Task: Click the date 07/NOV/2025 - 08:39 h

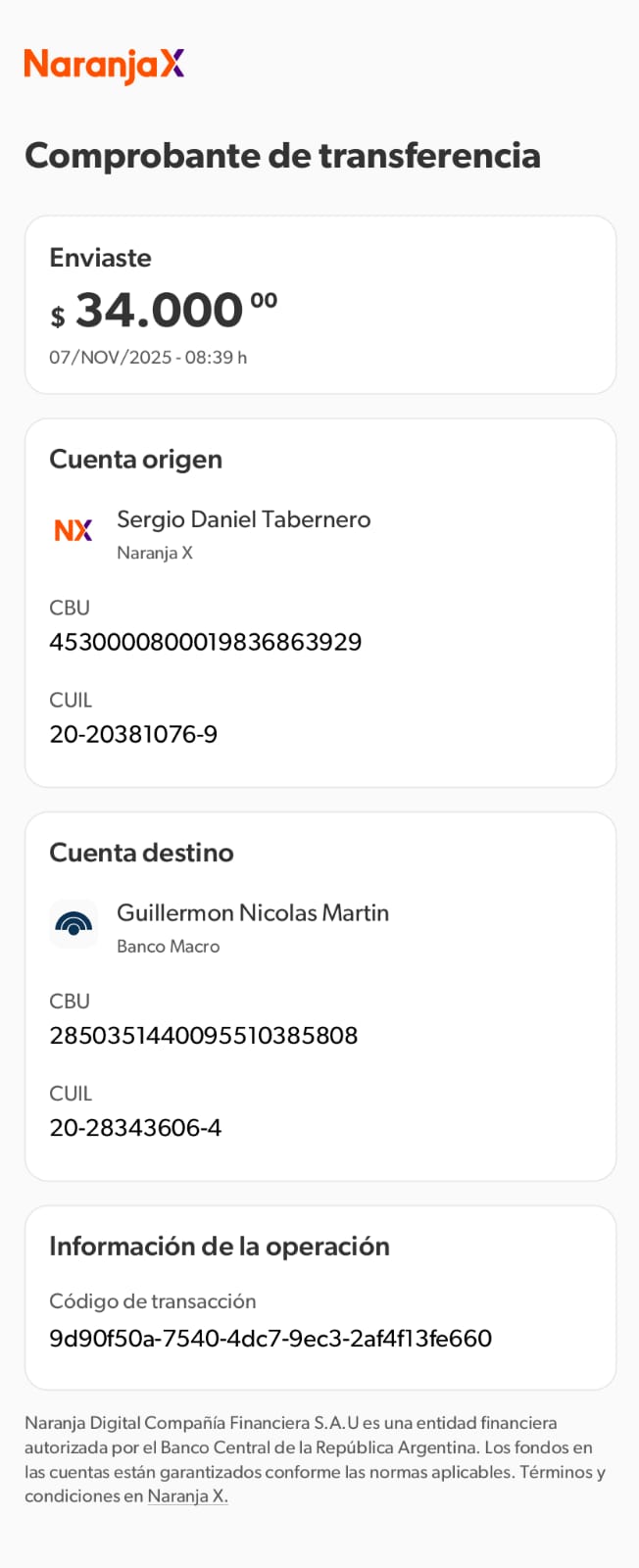Action: [148, 358]
